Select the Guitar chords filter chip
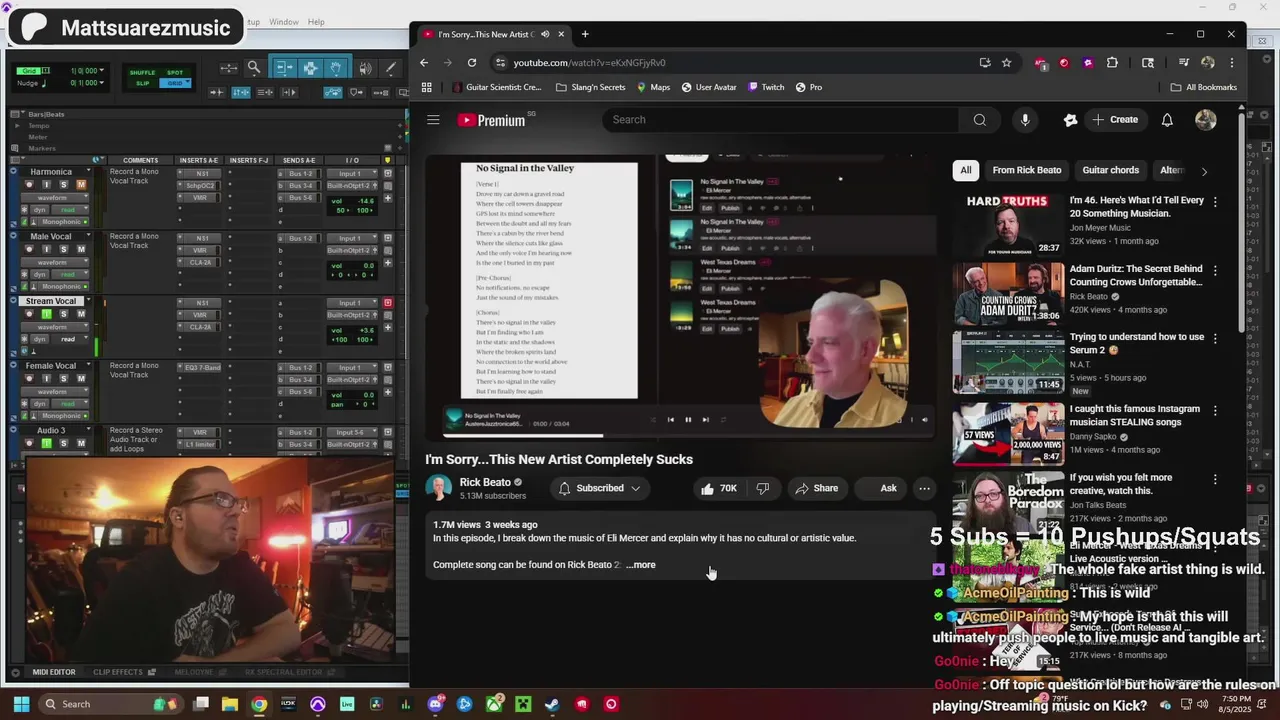Image resolution: width=1280 pixels, height=720 pixels. [x=1110, y=170]
